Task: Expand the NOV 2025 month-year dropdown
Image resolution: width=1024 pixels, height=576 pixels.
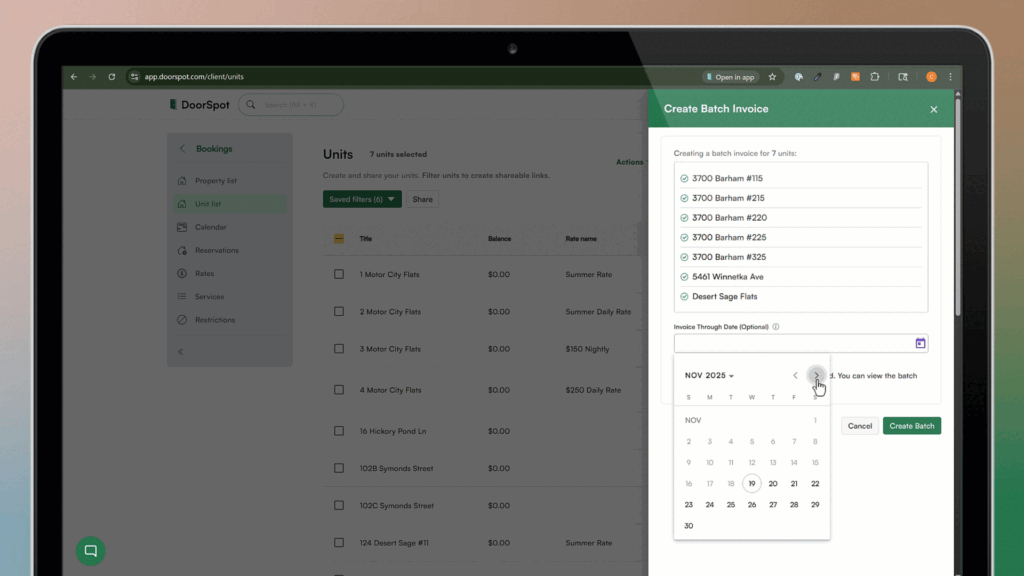Action: coord(709,376)
